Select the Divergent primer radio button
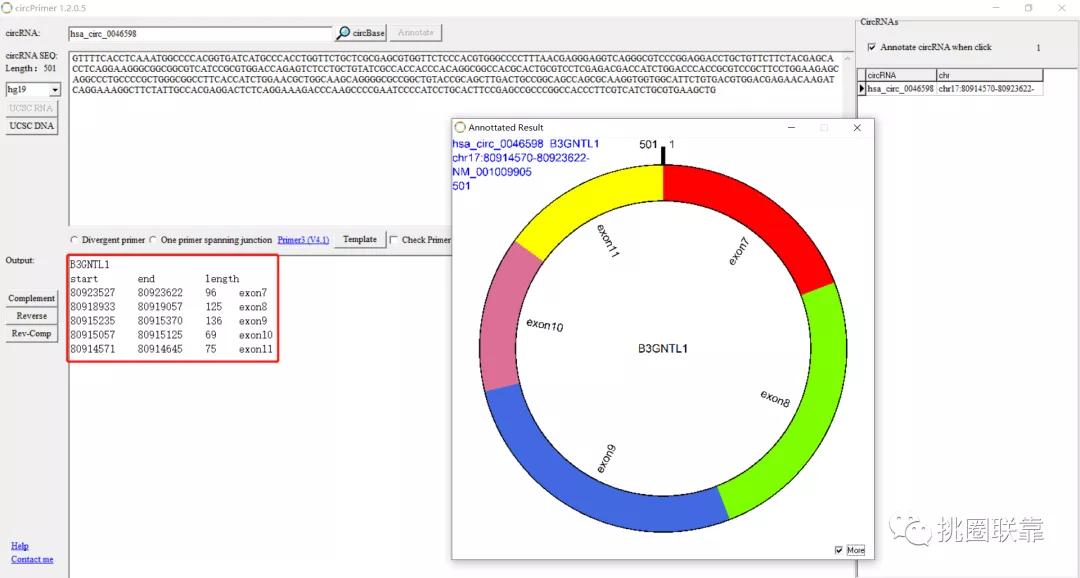The height and width of the screenshot is (578, 1080). click(75, 240)
